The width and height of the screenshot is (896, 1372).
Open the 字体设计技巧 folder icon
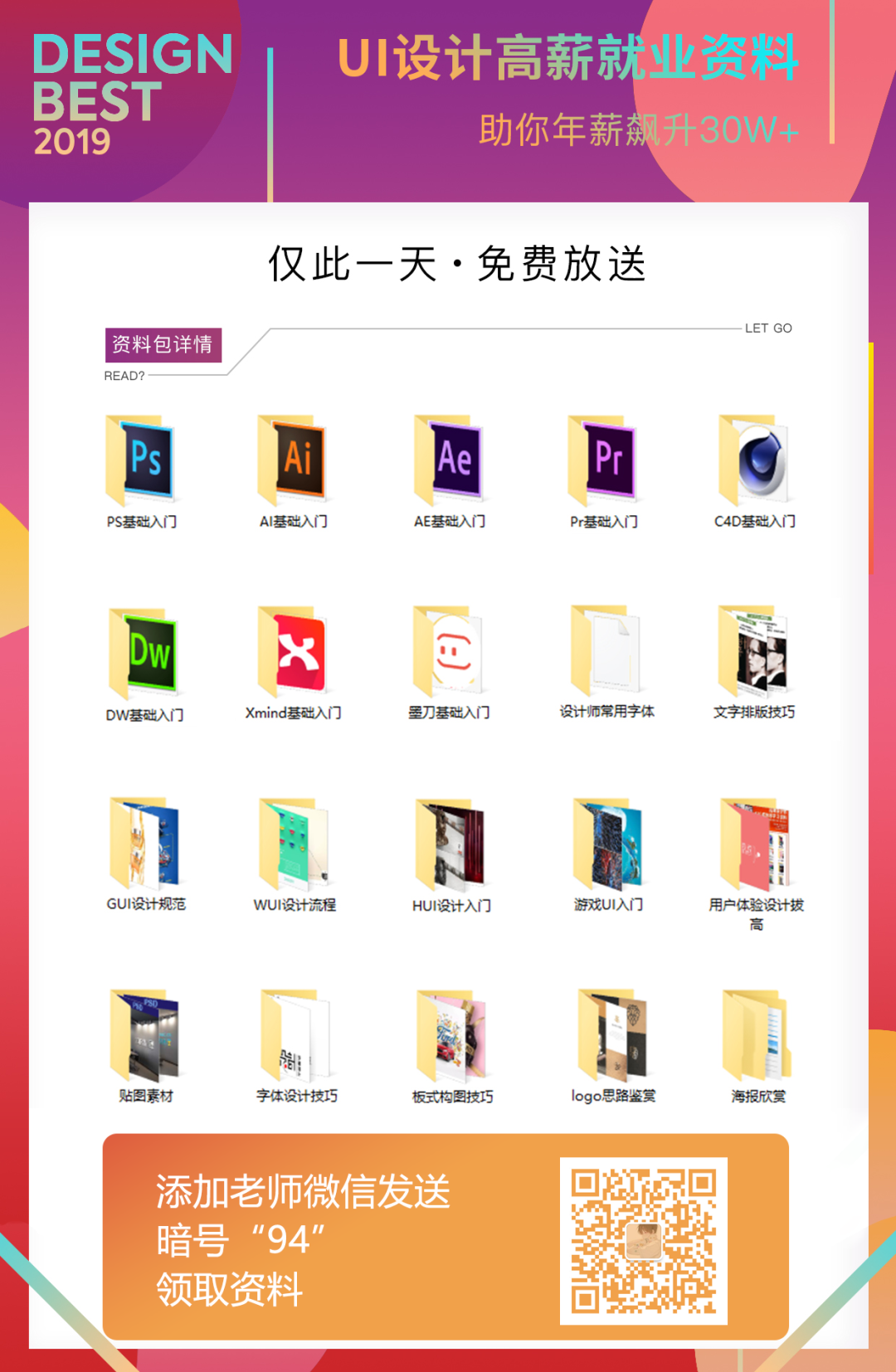pyautogui.click(x=295, y=1034)
